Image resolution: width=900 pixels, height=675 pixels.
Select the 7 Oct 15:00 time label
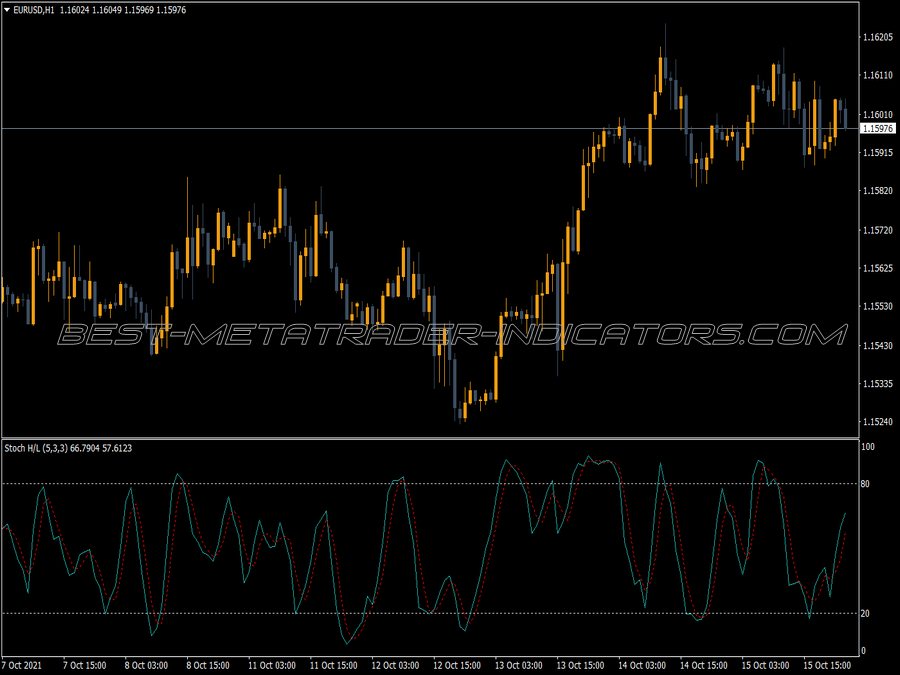point(84,666)
